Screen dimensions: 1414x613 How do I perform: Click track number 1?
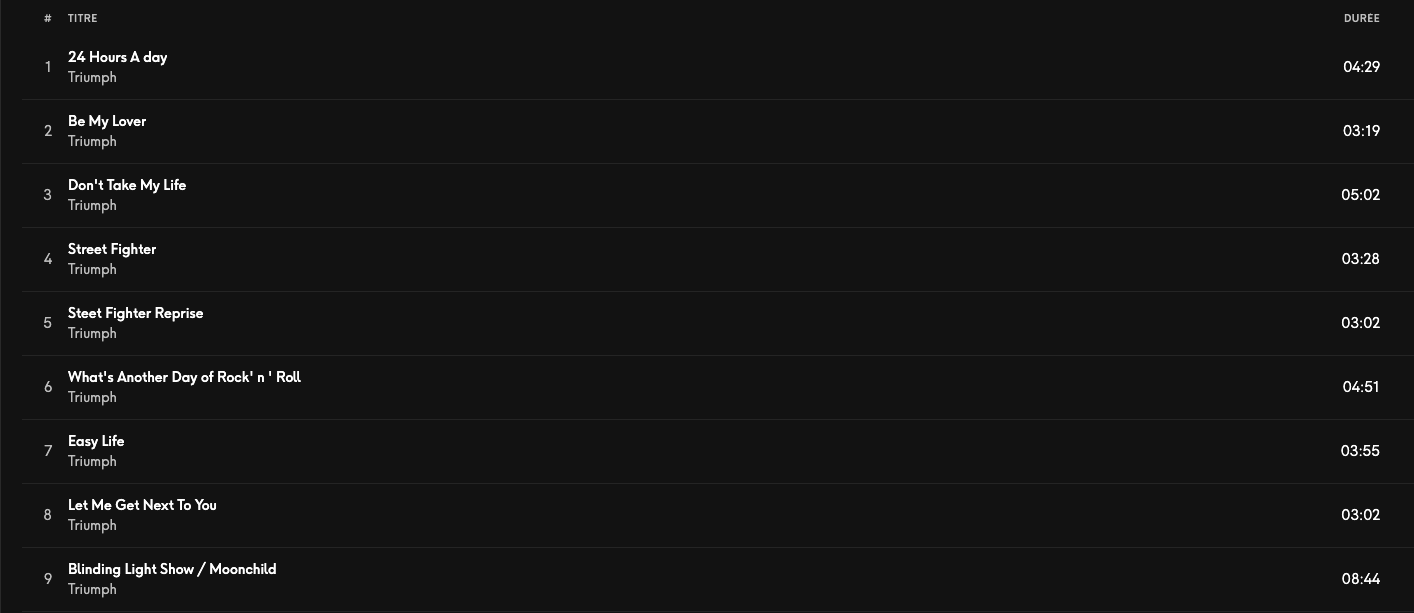tap(48, 67)
